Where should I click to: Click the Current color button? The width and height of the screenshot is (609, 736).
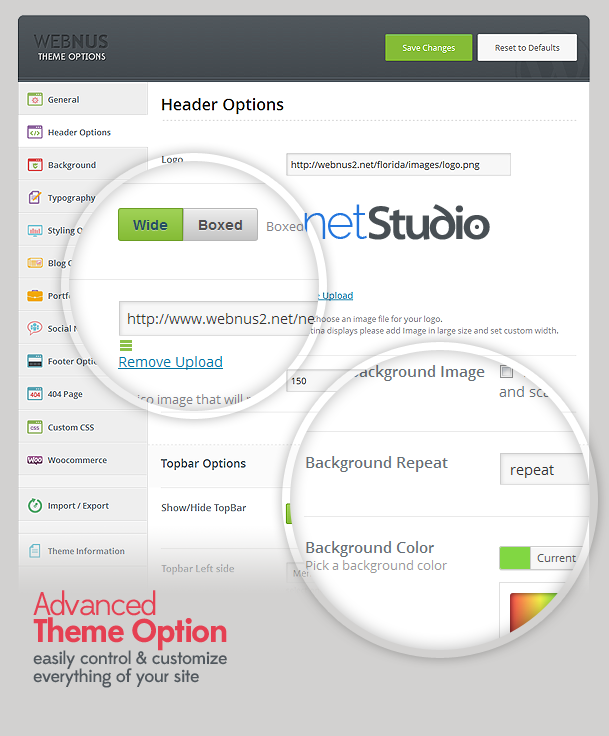click(x=556, y=558)
